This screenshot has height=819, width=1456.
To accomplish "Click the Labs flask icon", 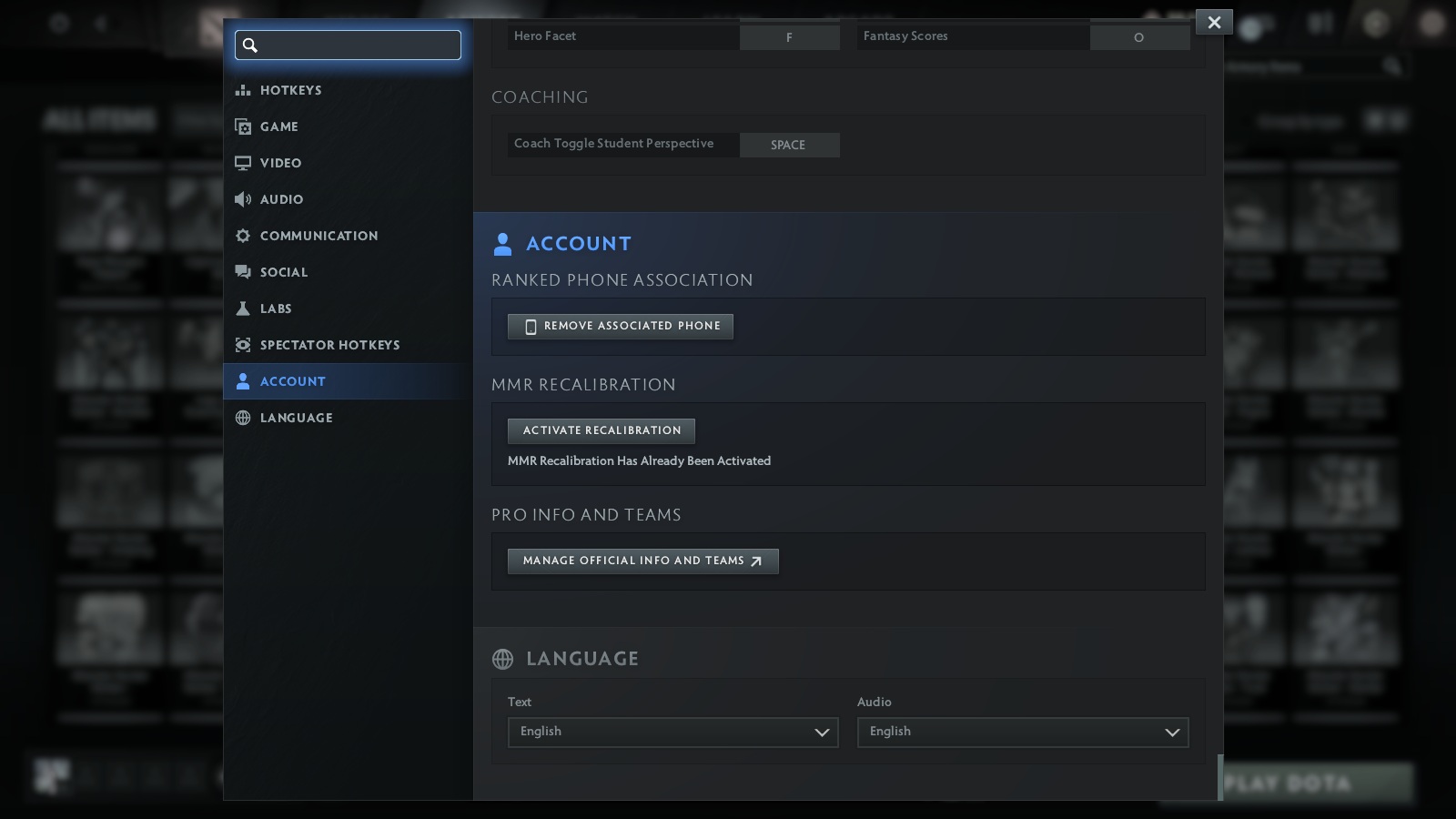I will [243, 308].
